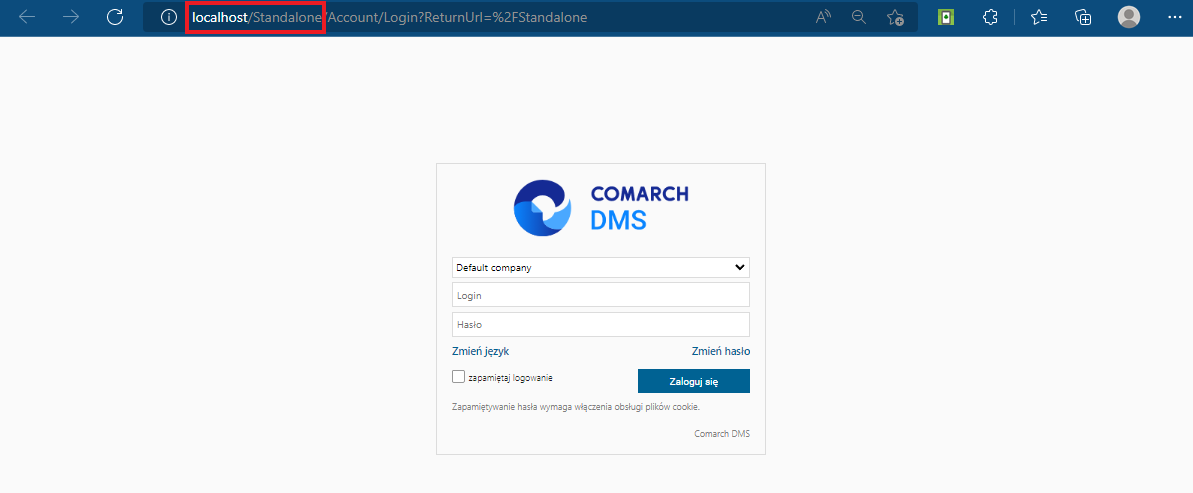Click the Zmień język link
The height and width of the screenshot is (493, 1193).
[x=480, y=351]
